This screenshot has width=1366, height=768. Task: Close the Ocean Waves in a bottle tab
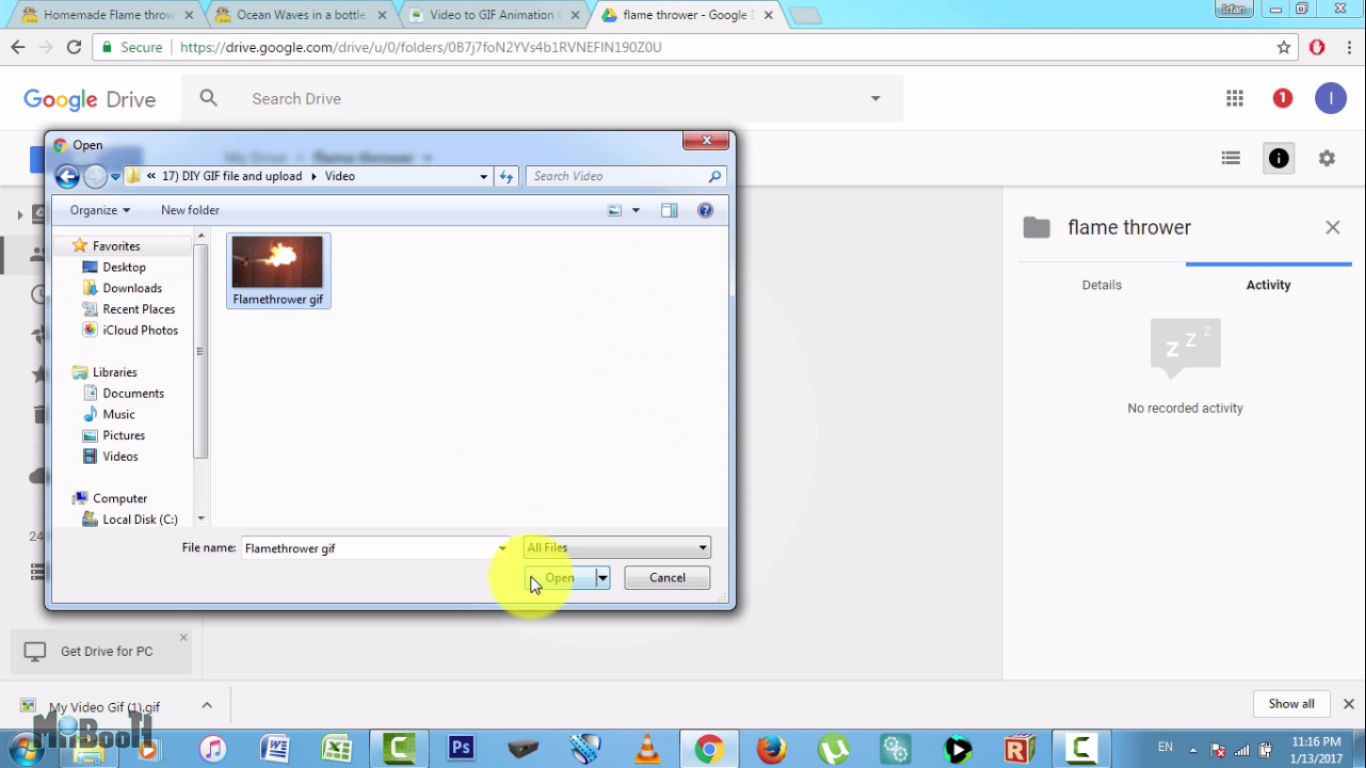[382, 15]
